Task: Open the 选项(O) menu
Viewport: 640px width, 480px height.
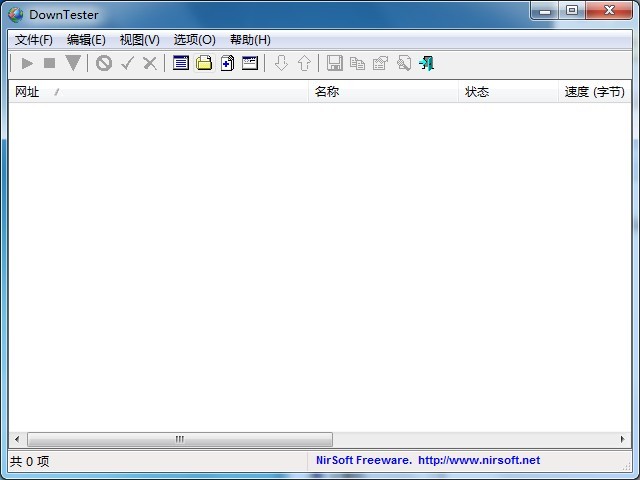Action: [194, 40]
